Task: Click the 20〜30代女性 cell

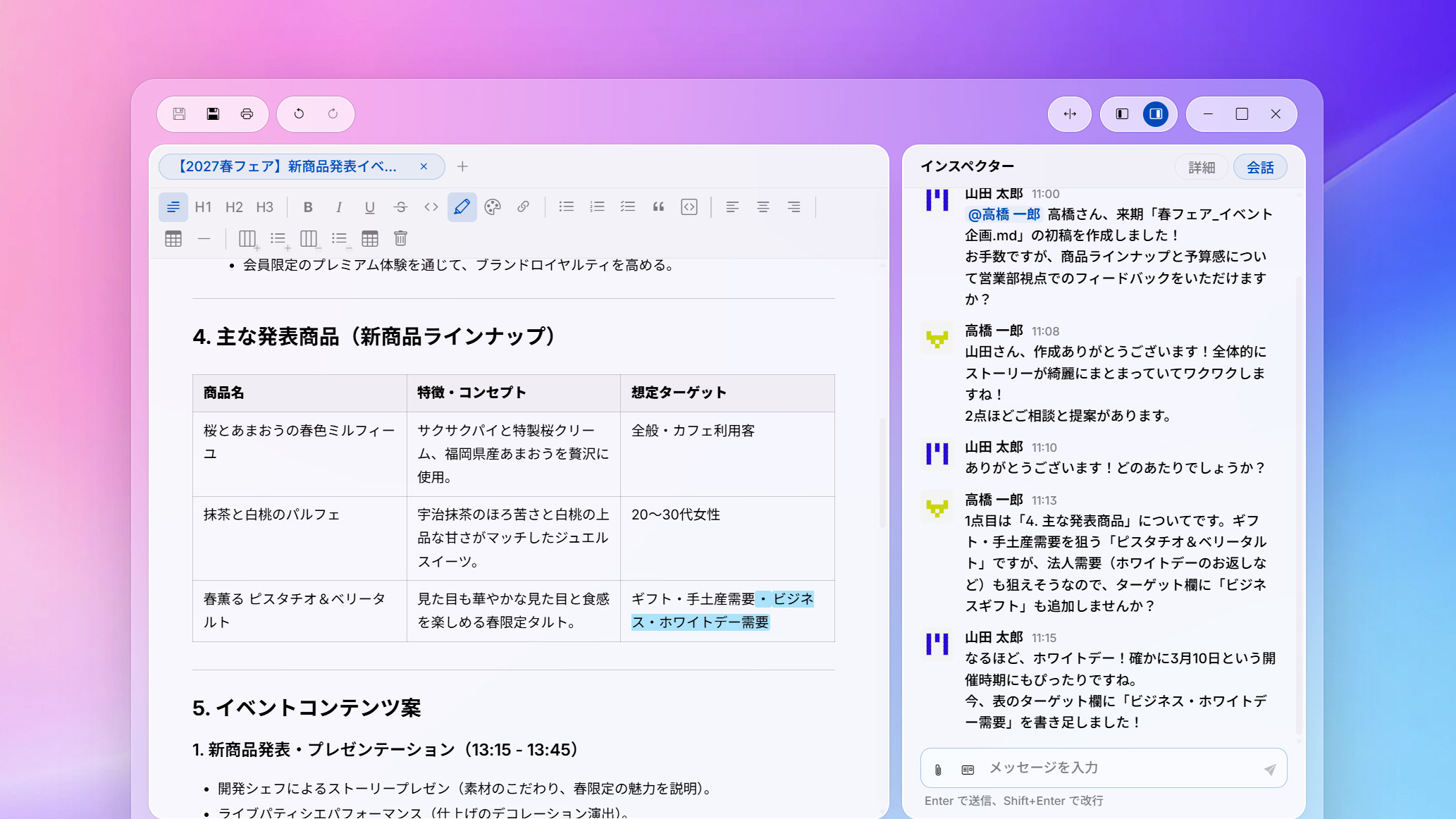Action: (x=727, y=538)
